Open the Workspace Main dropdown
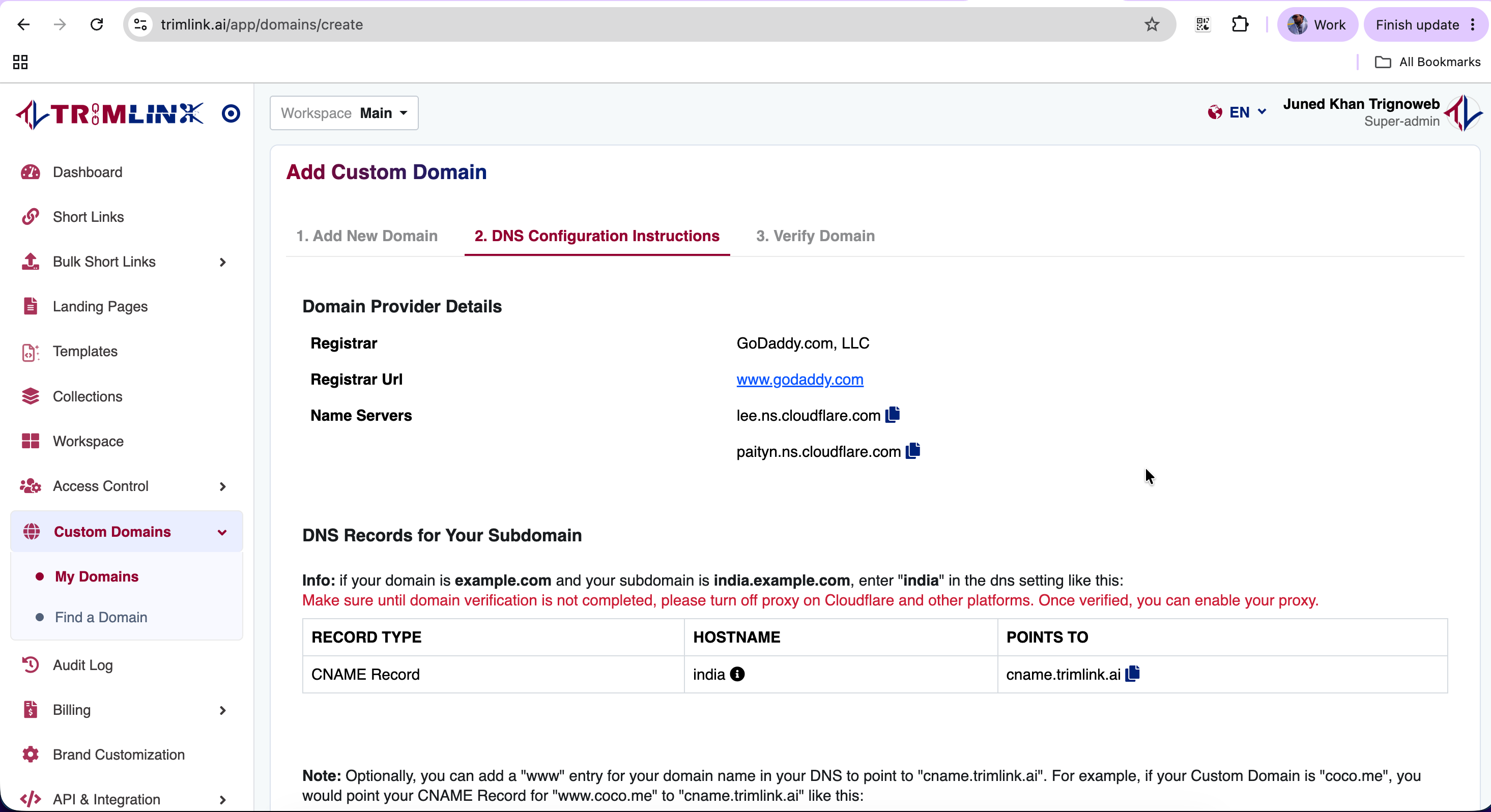 click(345, 113)
